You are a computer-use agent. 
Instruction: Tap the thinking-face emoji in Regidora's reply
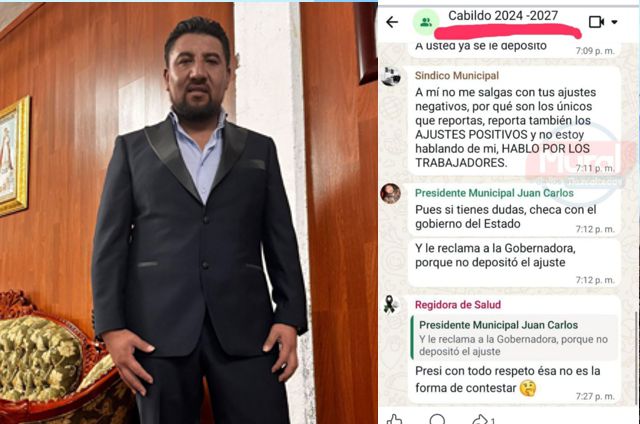(x=527, y=388)
